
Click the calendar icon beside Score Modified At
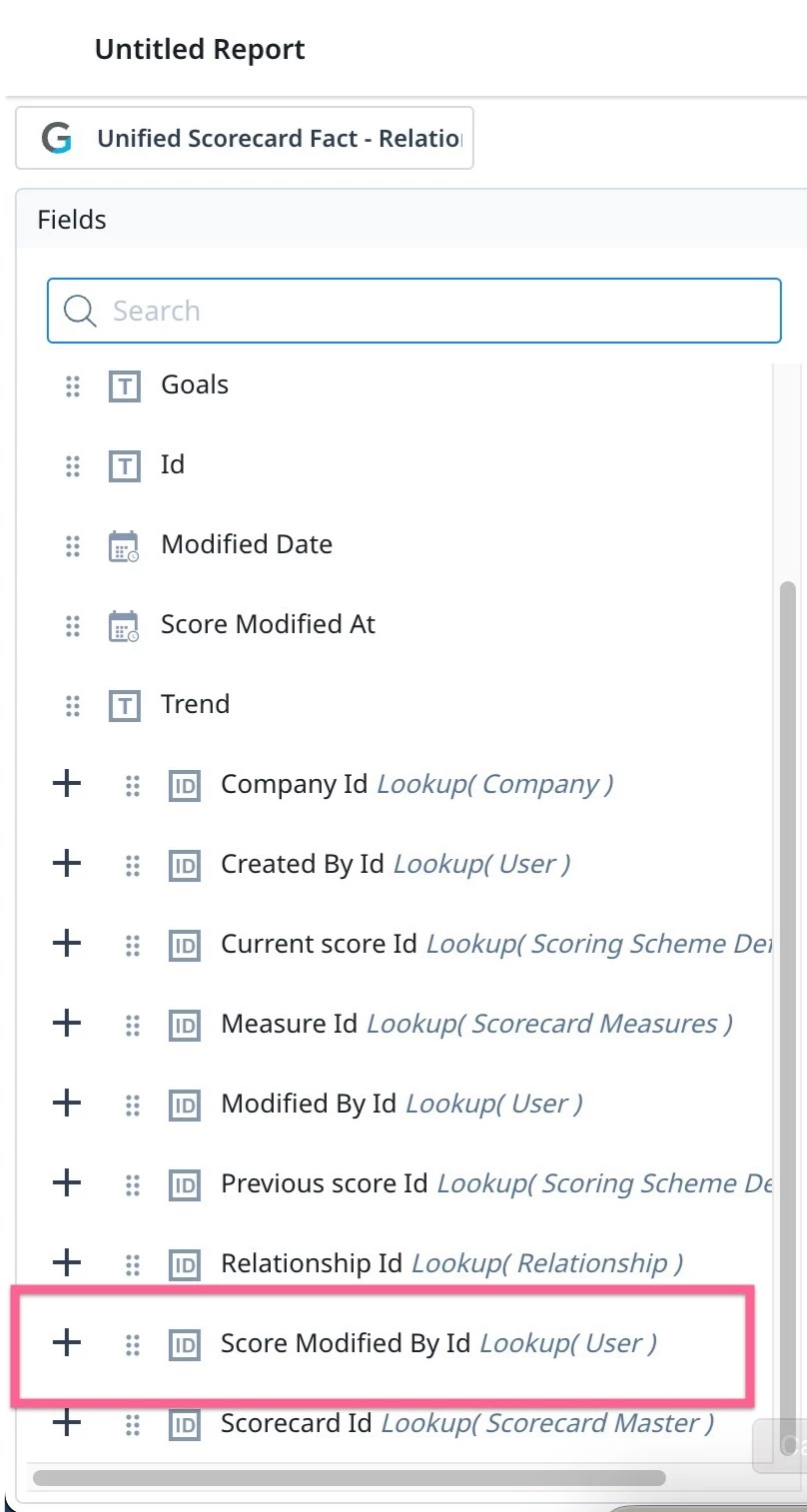coord(124,625)
